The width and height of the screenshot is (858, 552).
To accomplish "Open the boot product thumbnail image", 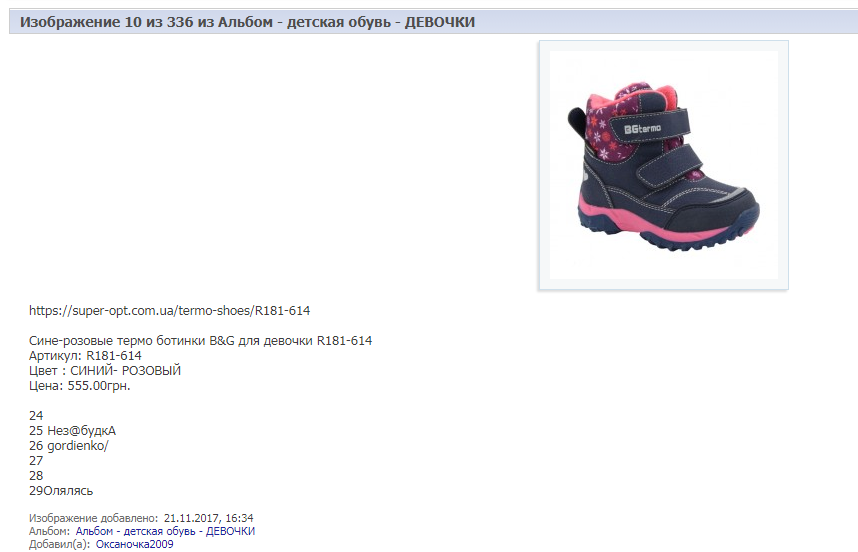I will click(x=663, y=165).
